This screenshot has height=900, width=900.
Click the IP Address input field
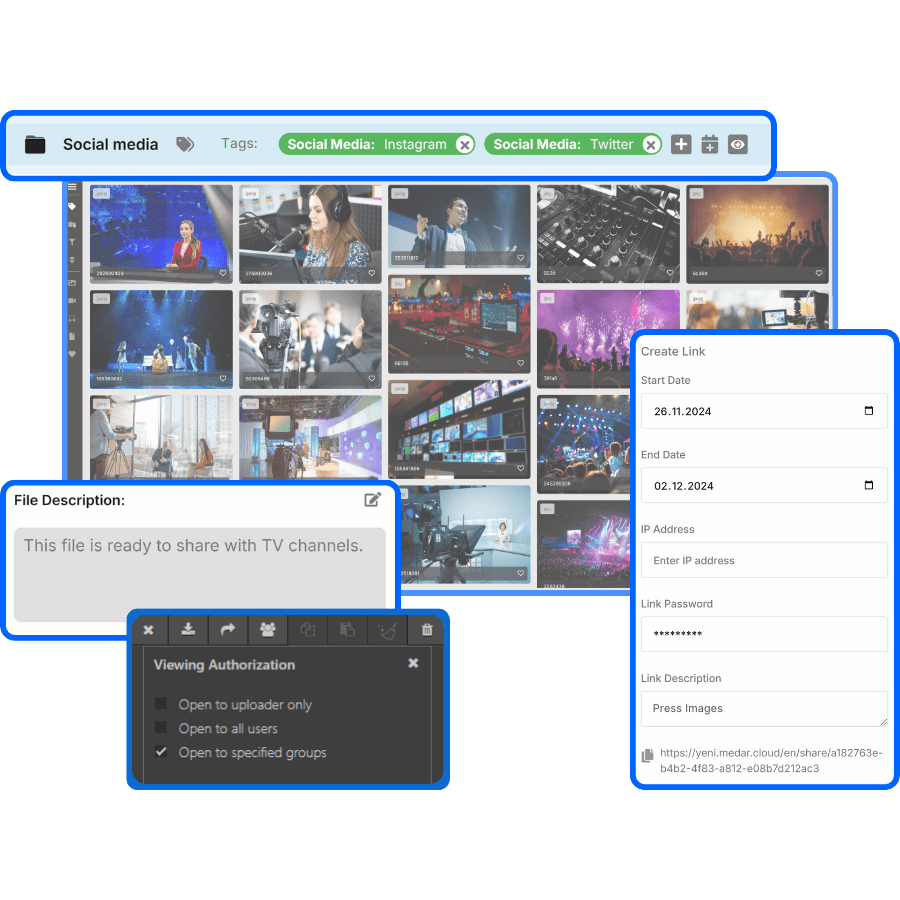point(764,560)
